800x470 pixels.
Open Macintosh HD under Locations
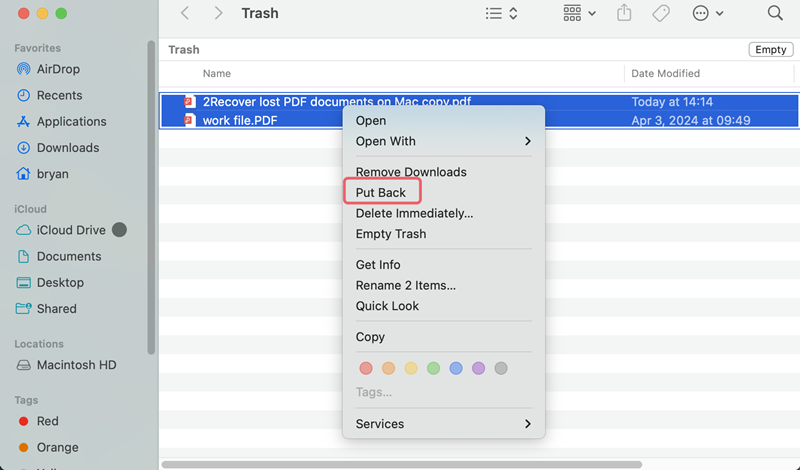pos(77,365)
